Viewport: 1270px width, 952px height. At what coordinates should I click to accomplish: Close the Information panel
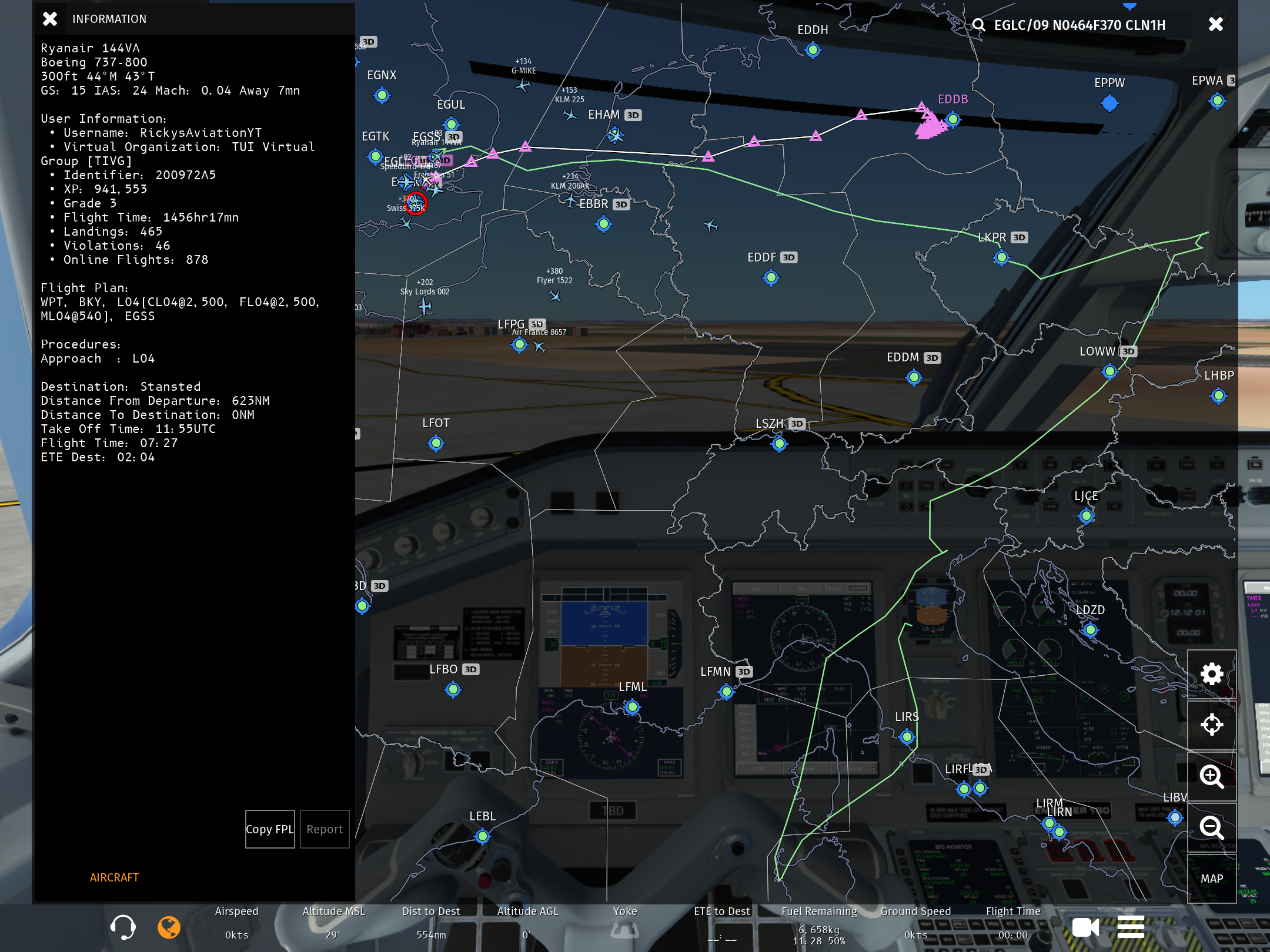[x=50, y=19]
